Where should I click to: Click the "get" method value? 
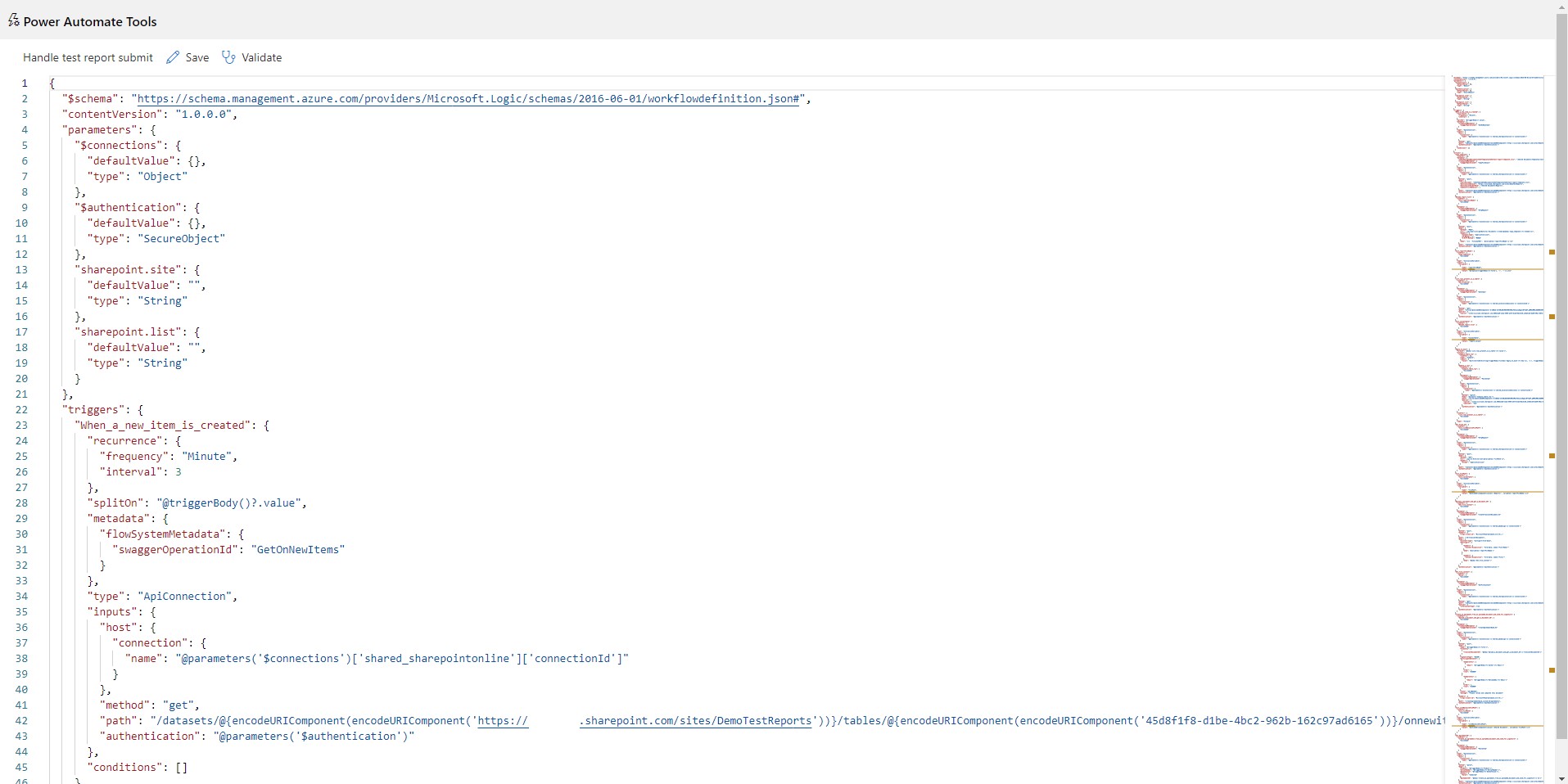click(x=178, y=705)
